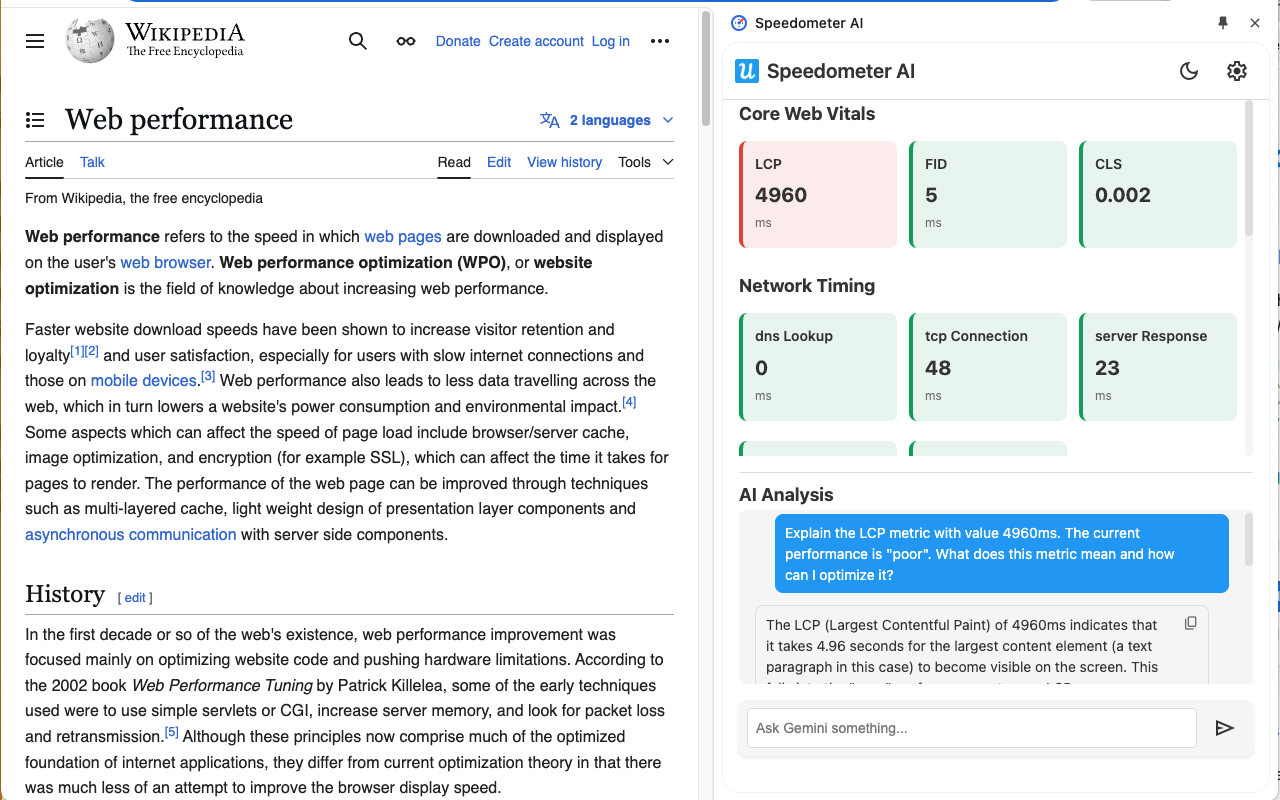
Task: Select the dns Lookup metric card
Action: coord(818,367)
